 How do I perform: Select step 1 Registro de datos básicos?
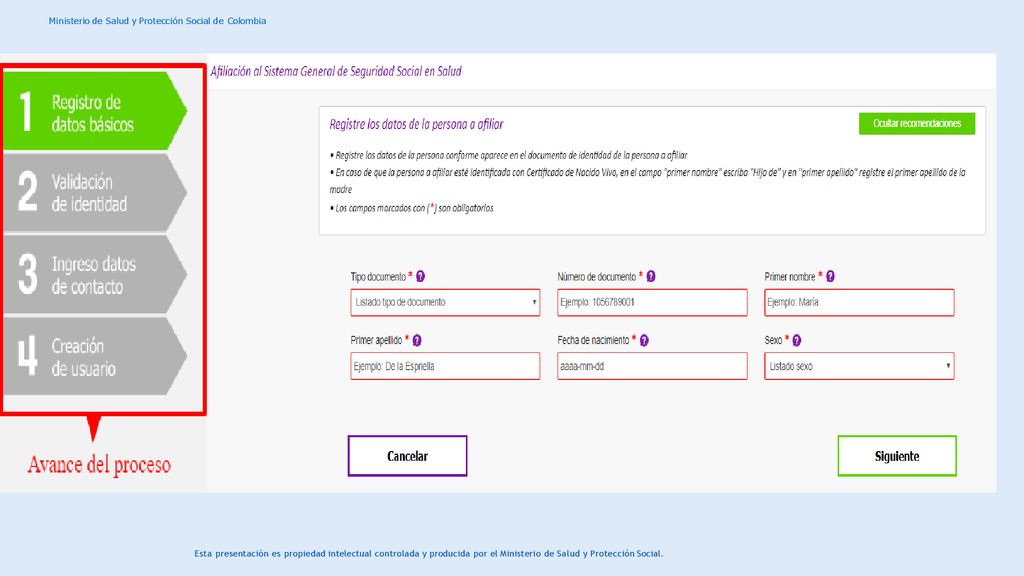[x=95, y=112]
